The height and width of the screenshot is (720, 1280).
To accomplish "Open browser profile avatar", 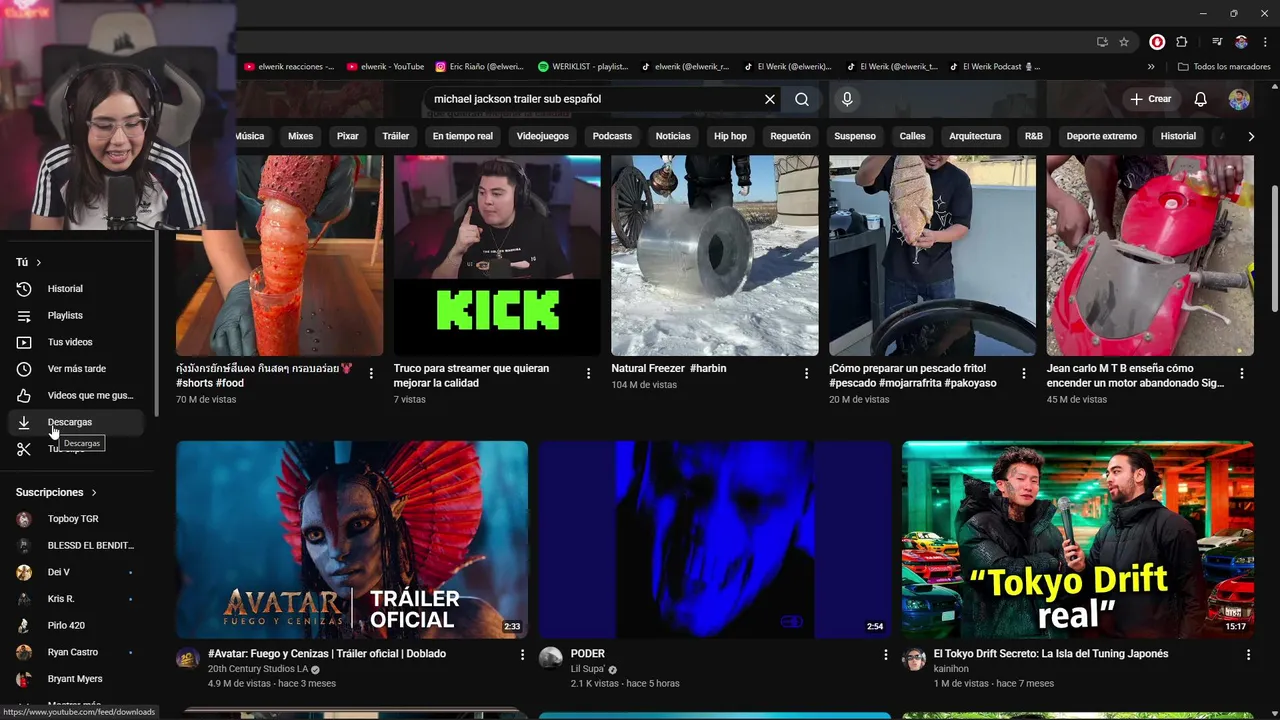I will 1241,42.
